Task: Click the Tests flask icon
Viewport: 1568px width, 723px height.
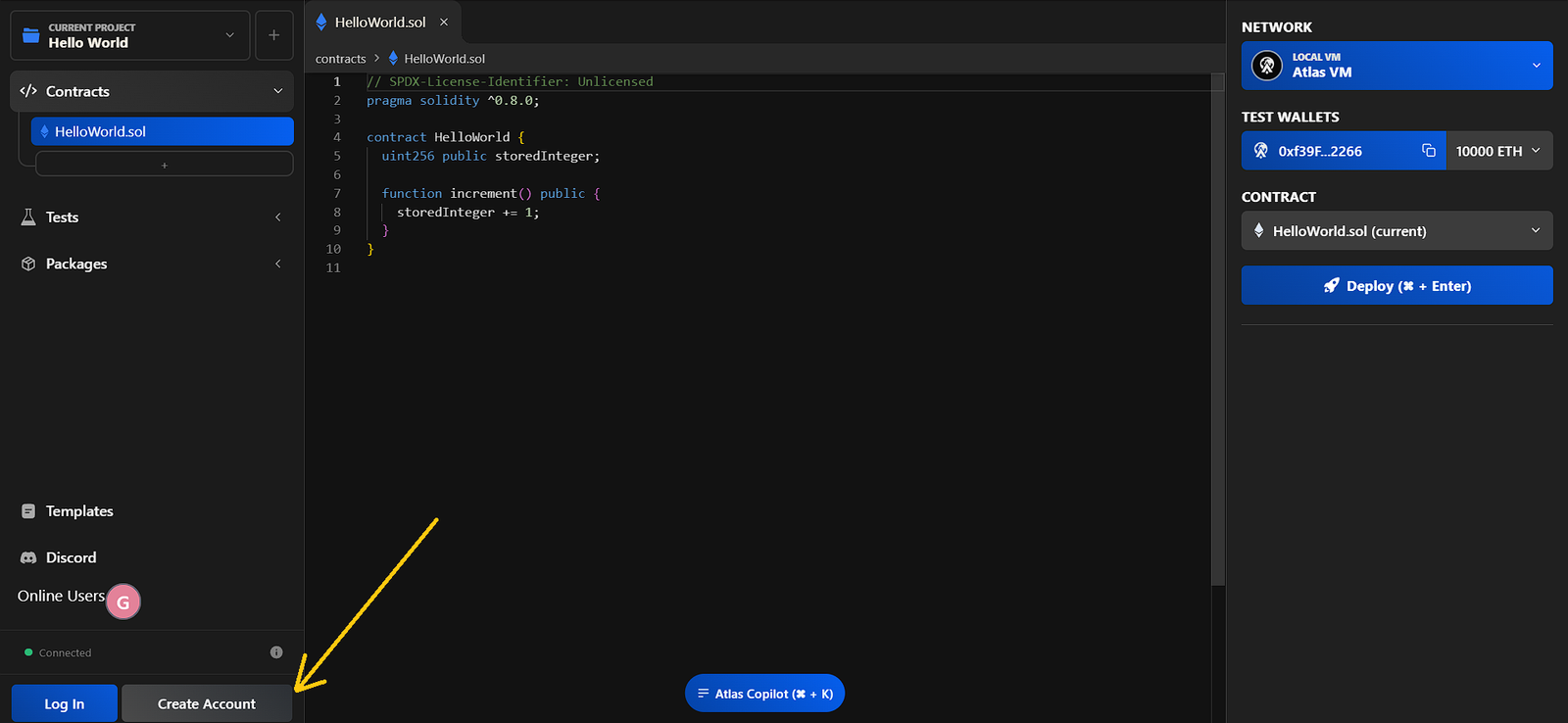Action: [28, 217]
